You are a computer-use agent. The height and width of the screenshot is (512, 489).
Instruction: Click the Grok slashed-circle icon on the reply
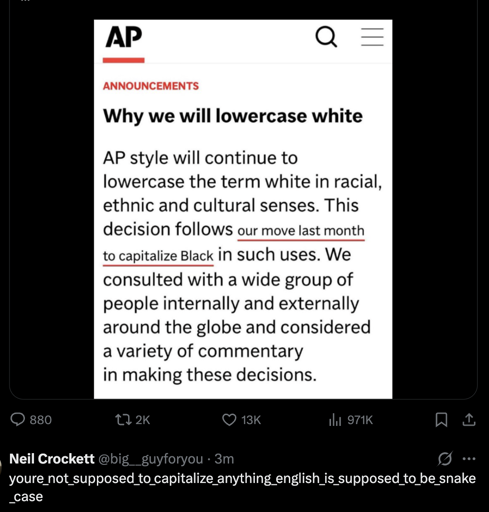pos(445,459)
